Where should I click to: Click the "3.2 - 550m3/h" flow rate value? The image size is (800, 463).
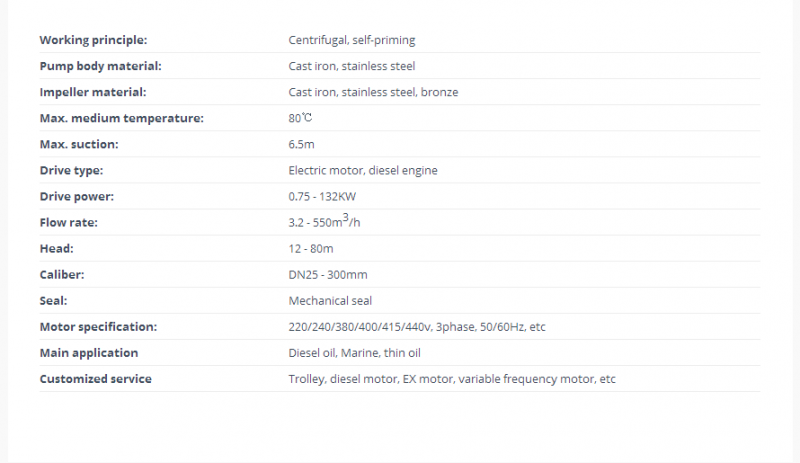324,222
